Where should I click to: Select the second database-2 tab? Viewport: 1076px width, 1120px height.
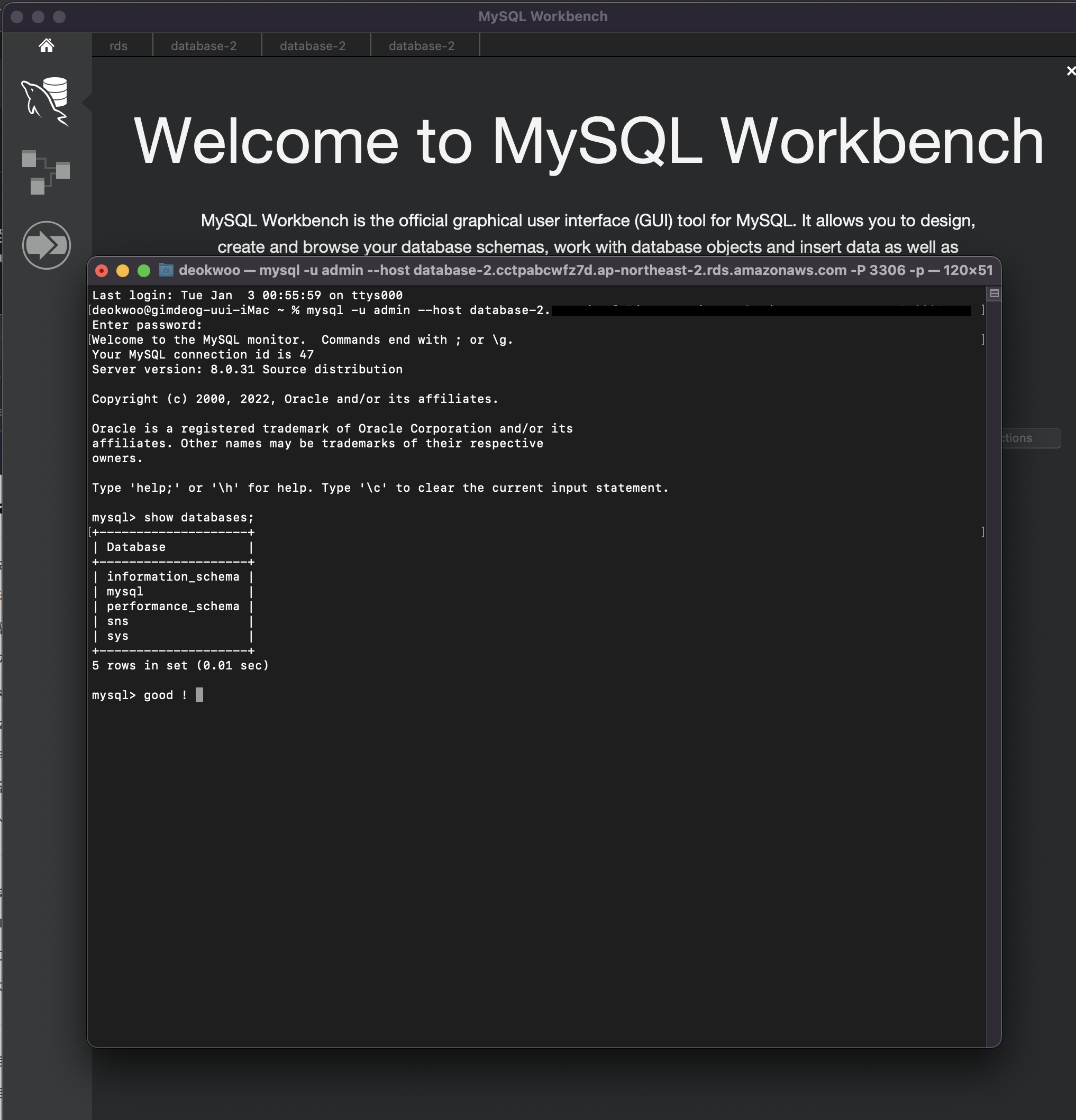313,45
